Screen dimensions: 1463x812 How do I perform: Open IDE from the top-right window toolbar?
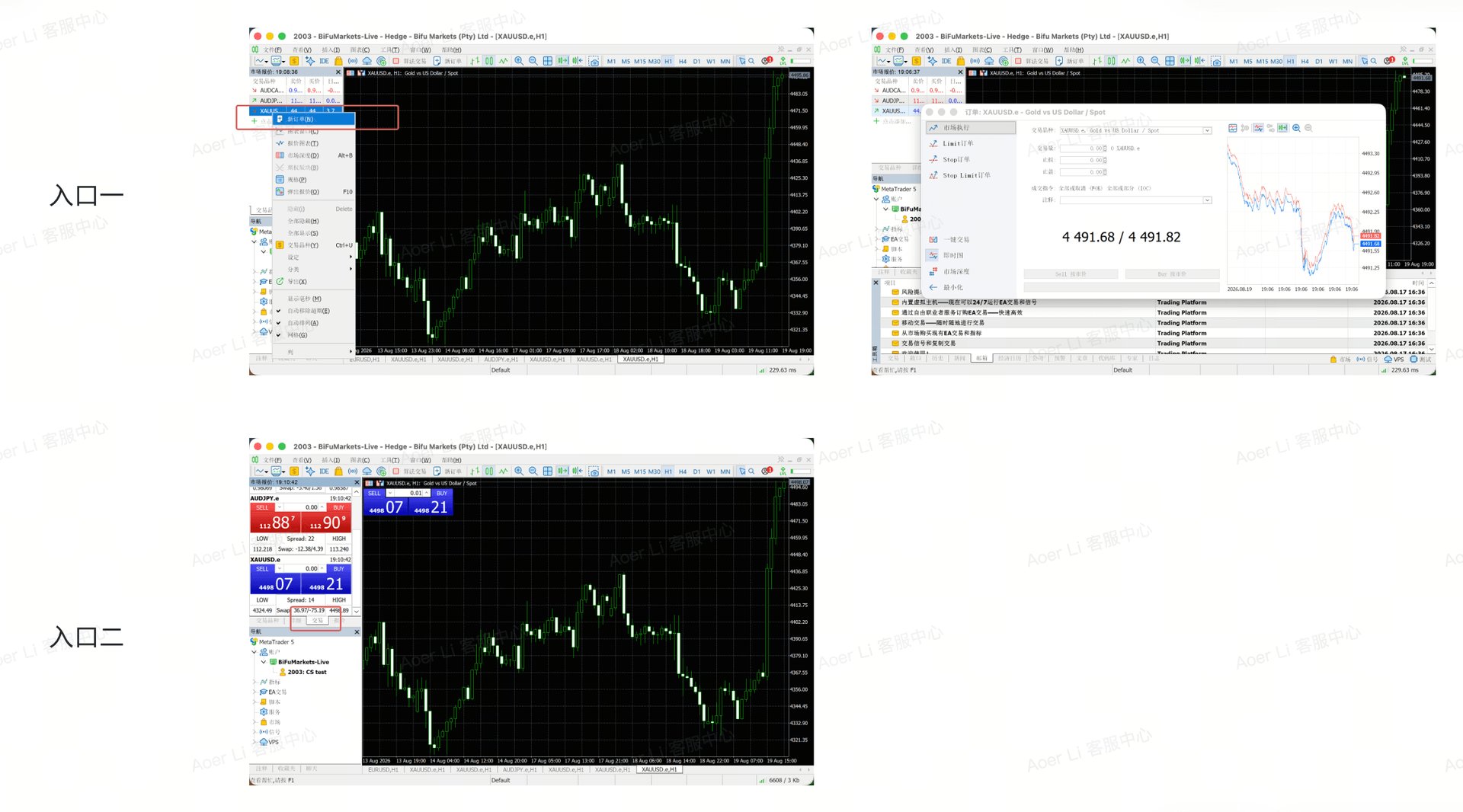(x=946, y=61)
